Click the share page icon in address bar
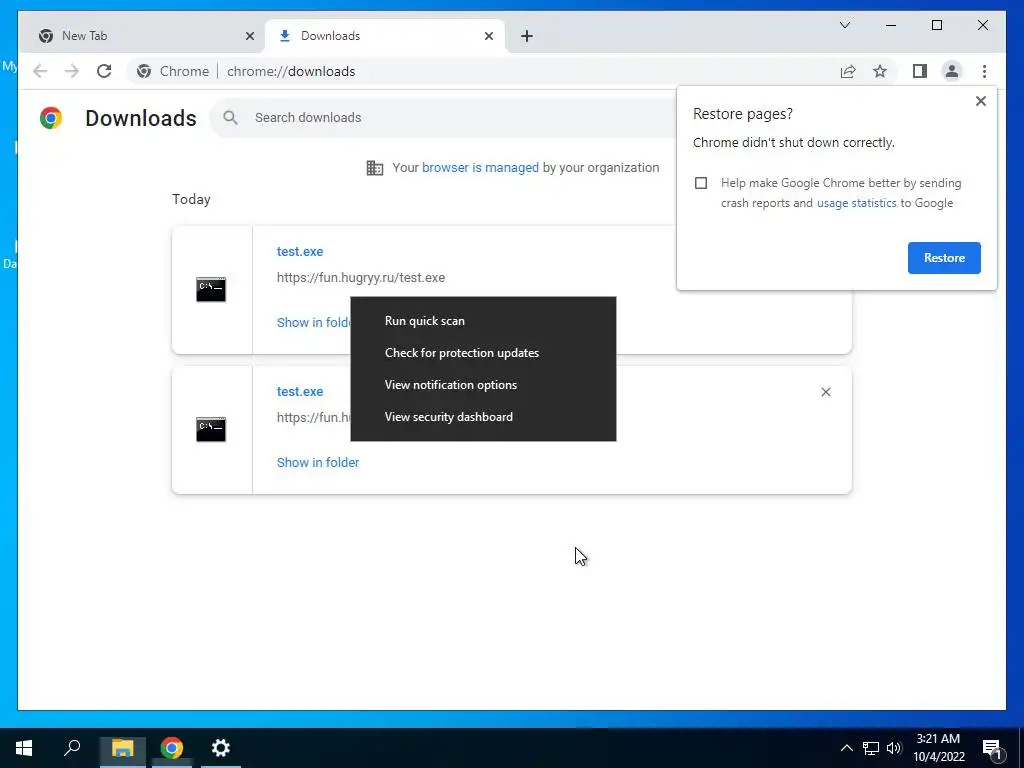This screenshot has width=1024, height=768. click(x=848, y=71)
